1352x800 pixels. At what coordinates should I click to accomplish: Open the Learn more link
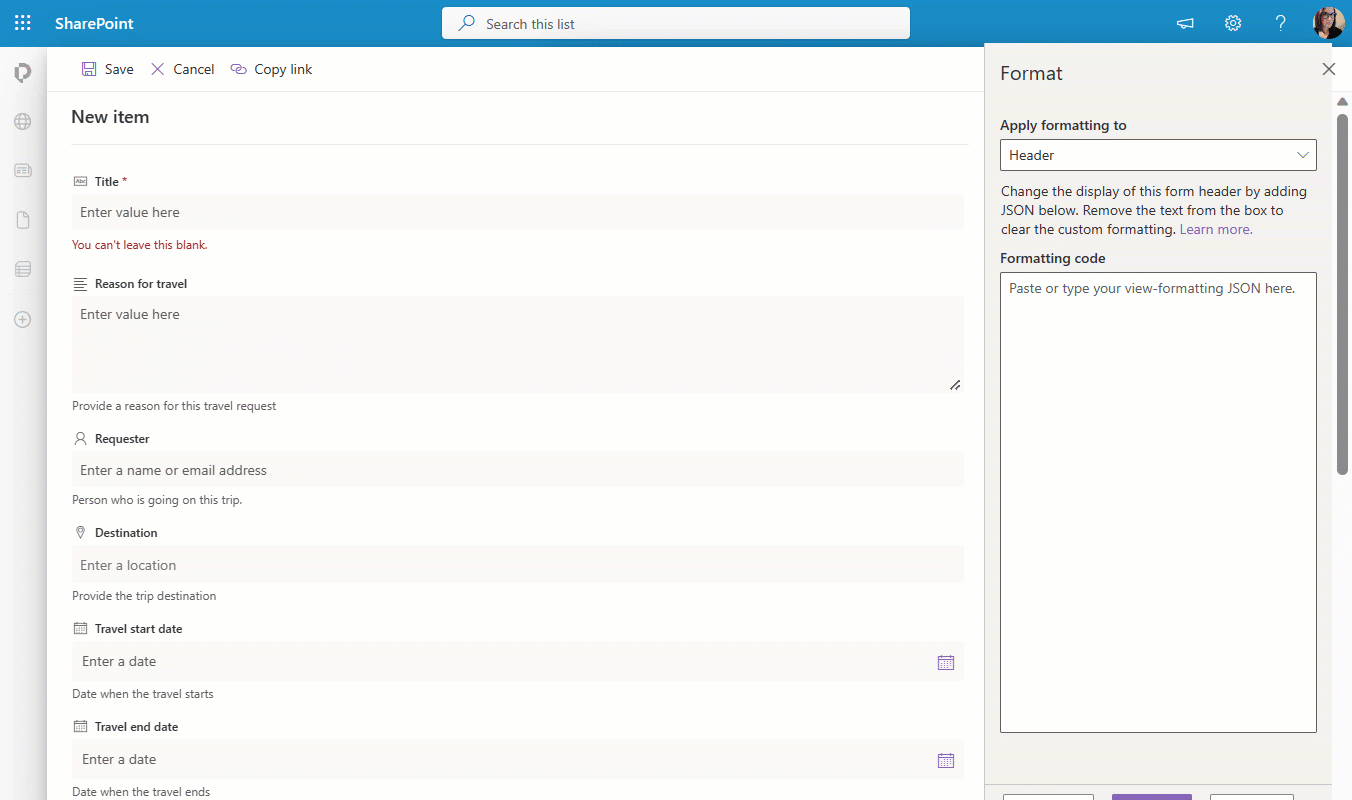coord(1214,228)
